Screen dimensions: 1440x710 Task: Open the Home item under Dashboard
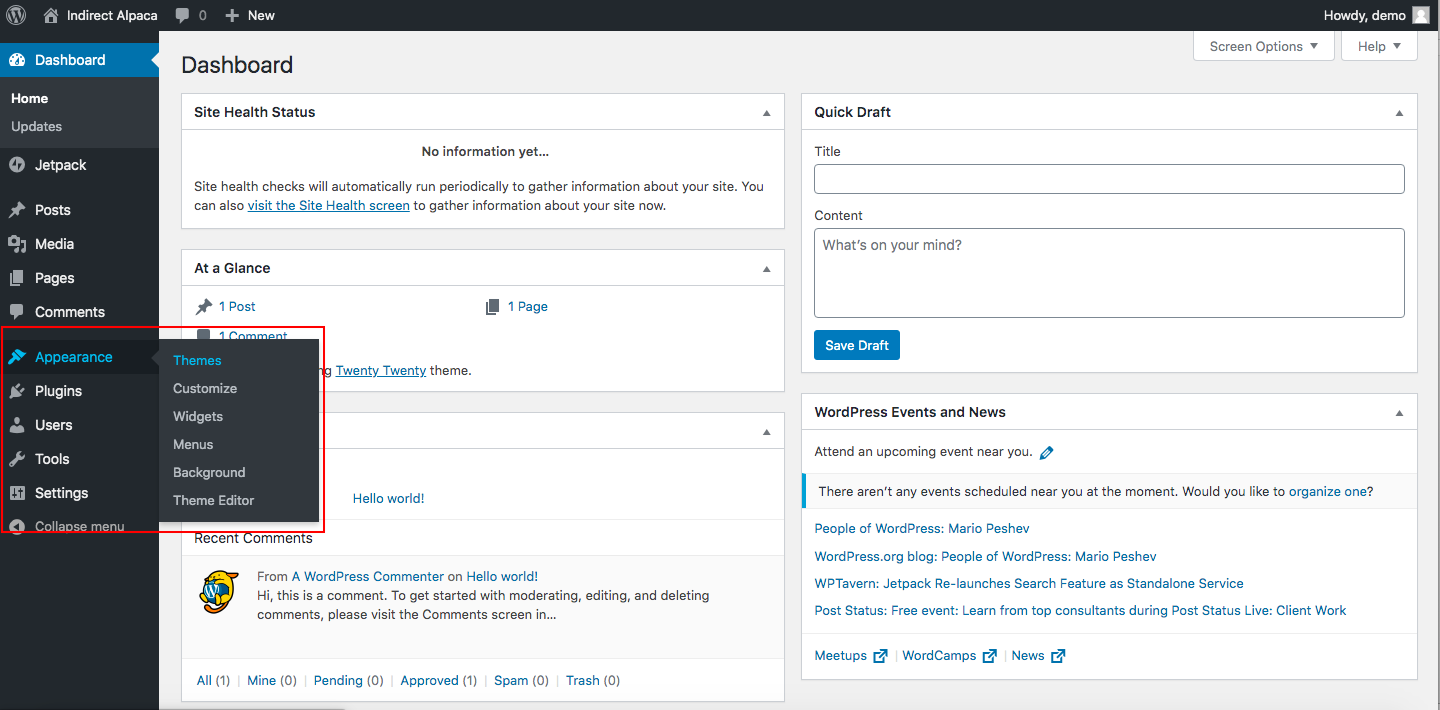[x=30, y=98]
